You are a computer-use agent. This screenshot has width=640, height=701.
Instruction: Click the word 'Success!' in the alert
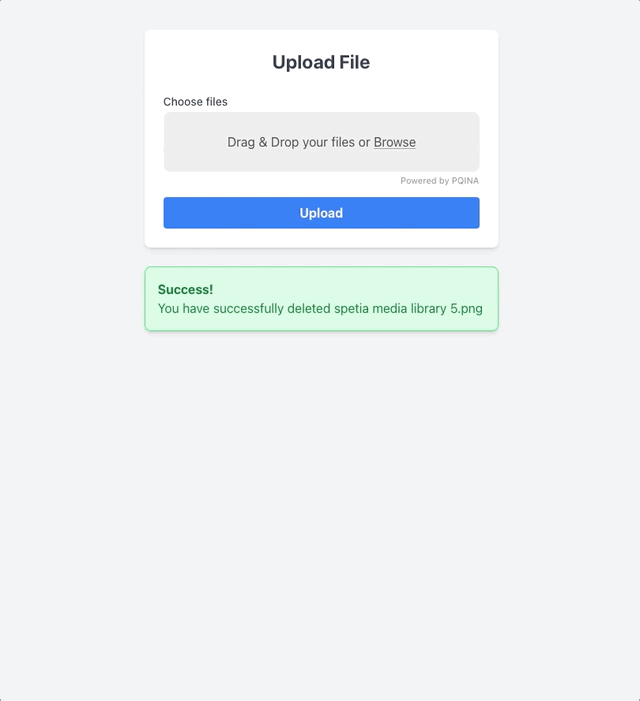pyautogui.click(x=186, y=290)
